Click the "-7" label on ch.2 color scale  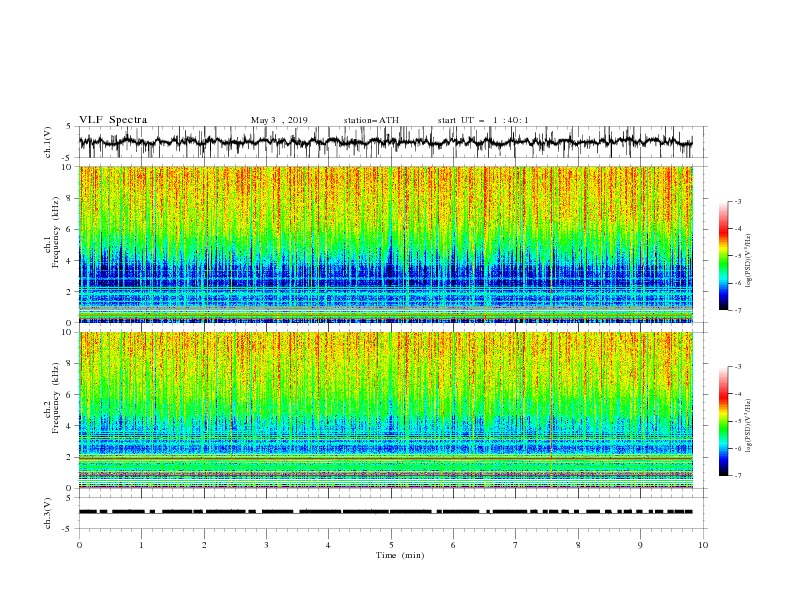coord(737,475)
